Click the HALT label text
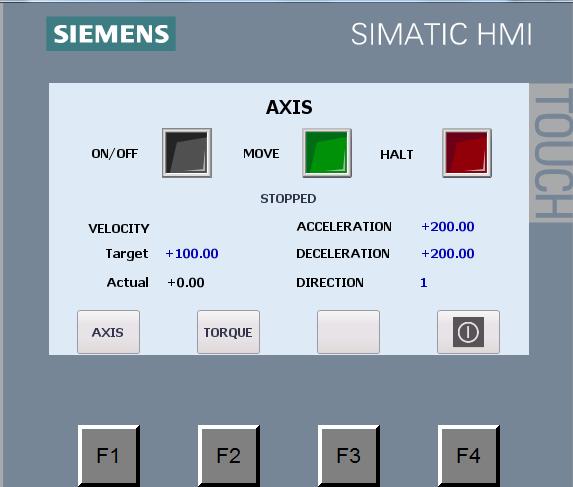The height and width of the screenshot is (487, 573). (x=396, y=155)
